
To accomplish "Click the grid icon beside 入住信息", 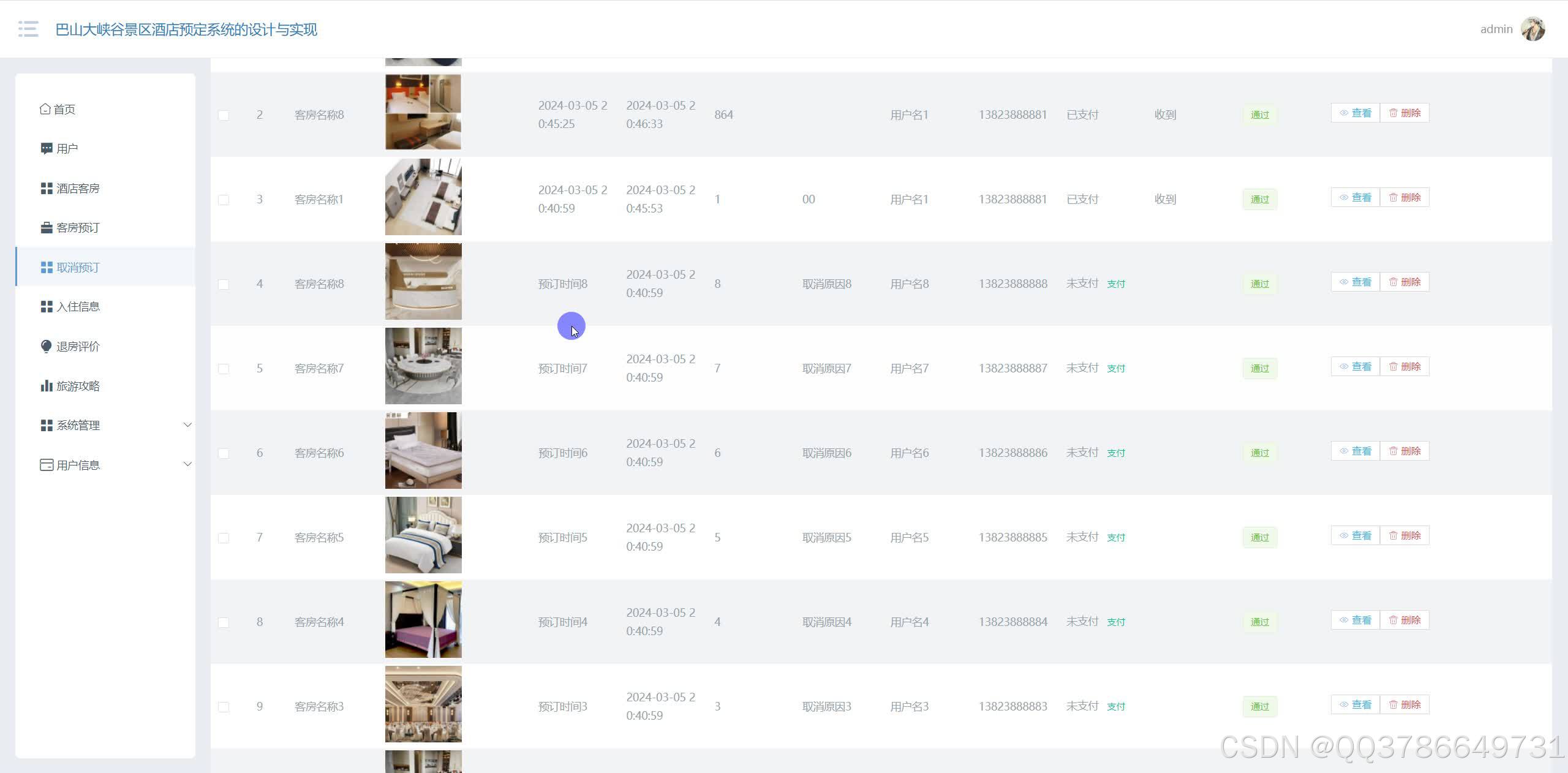I will pos(47,307).
